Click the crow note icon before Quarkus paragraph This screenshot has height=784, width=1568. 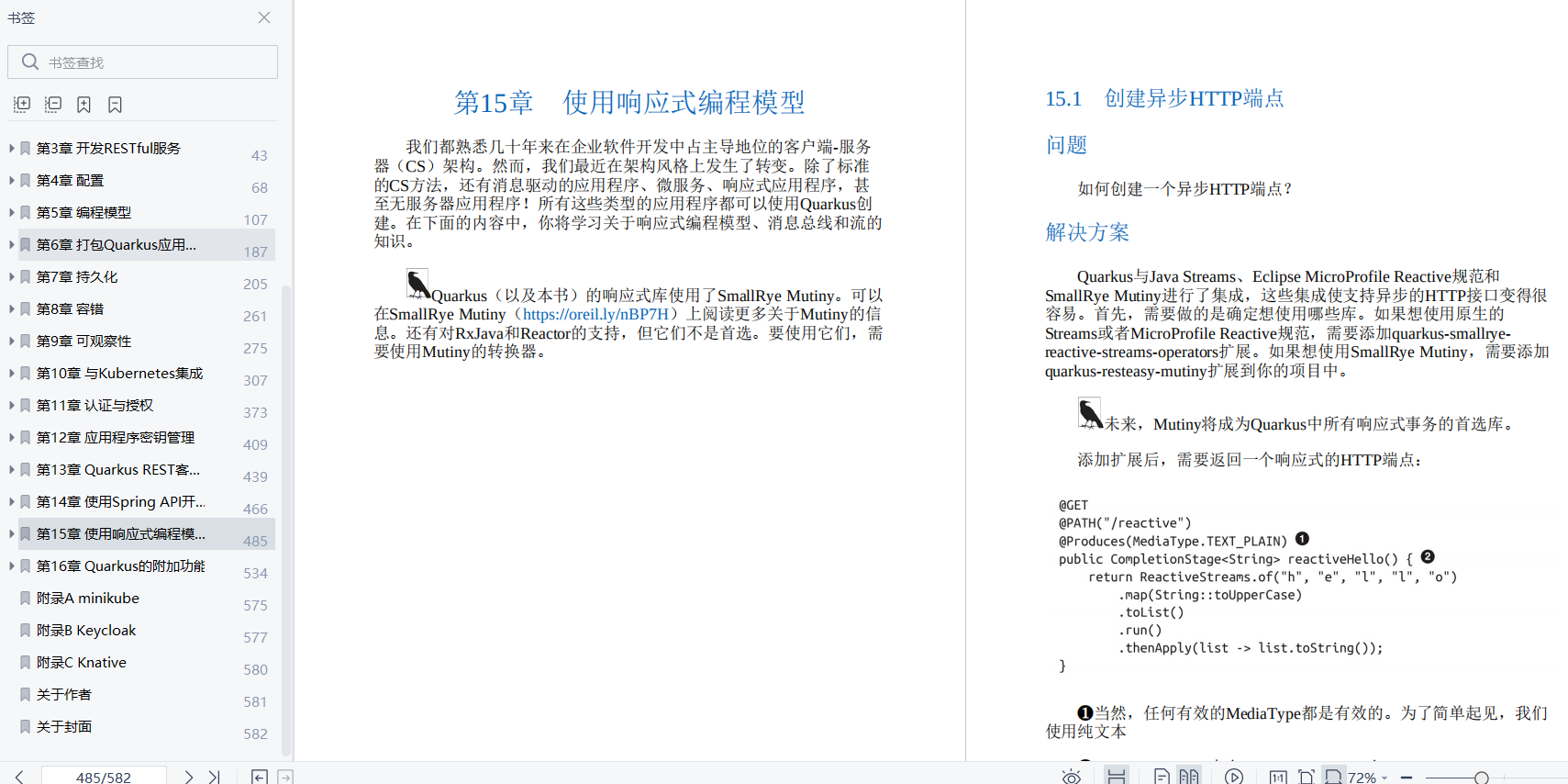coord(418,285)
